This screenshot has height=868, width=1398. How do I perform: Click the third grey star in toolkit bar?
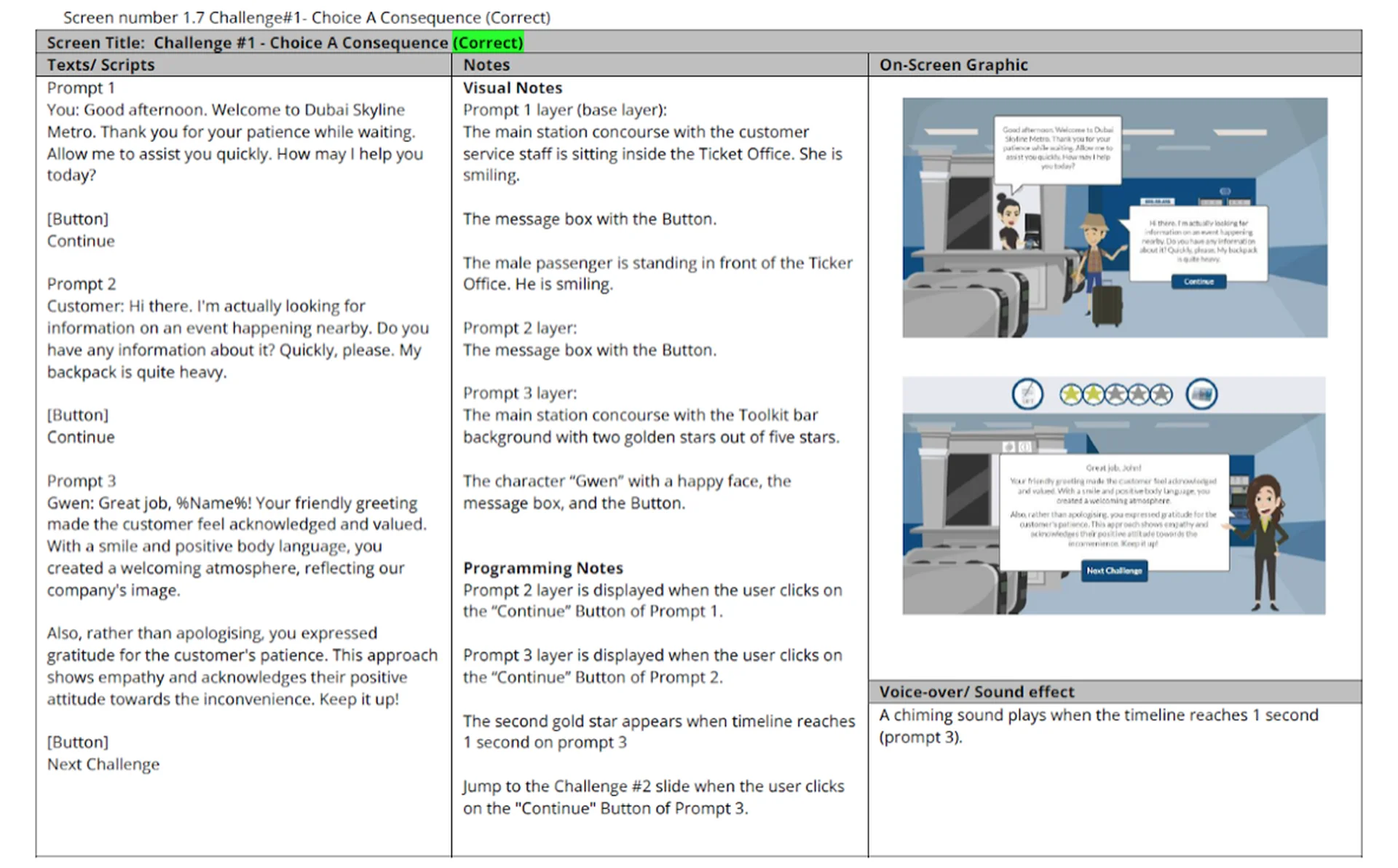pos(1115,395)
